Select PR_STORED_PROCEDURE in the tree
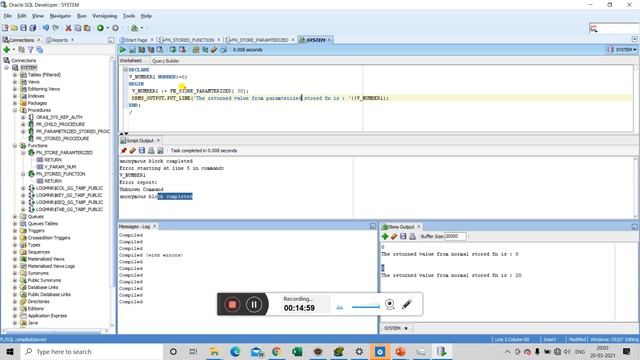This screenshot has width=640, height=360. pyautogui.click(x=62, y=138)
